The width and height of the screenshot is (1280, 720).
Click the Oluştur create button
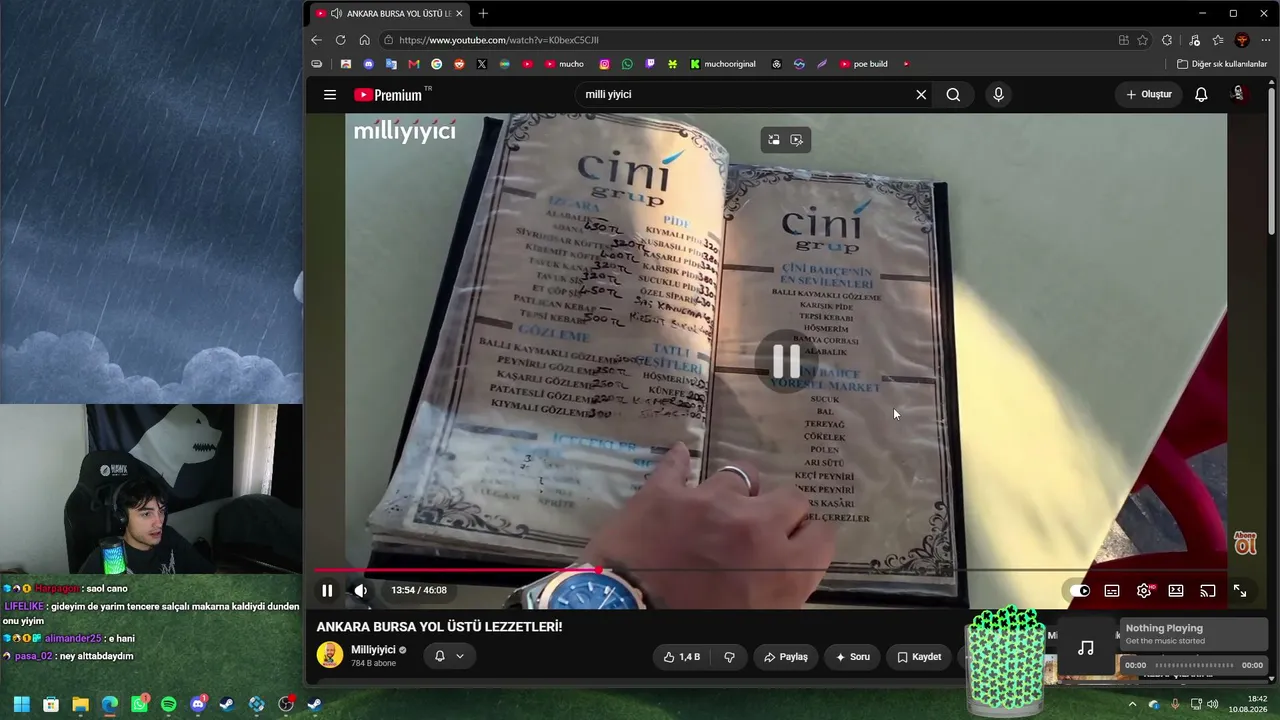tap(1149, 95)
